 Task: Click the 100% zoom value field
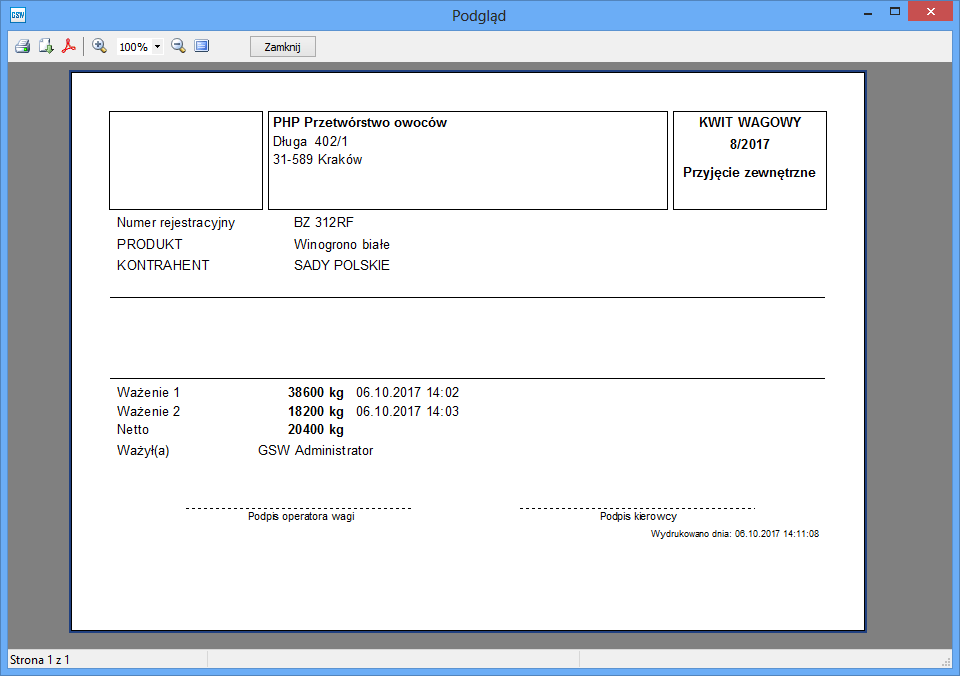(x=133, y=47)
